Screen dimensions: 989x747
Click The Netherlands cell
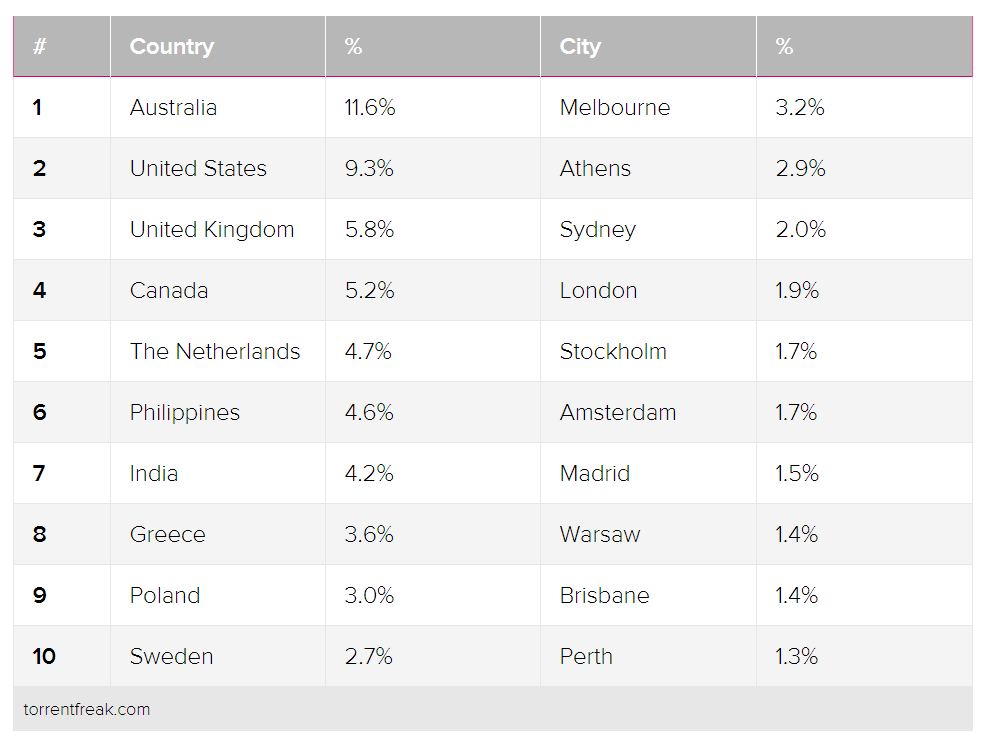point(215,352)
